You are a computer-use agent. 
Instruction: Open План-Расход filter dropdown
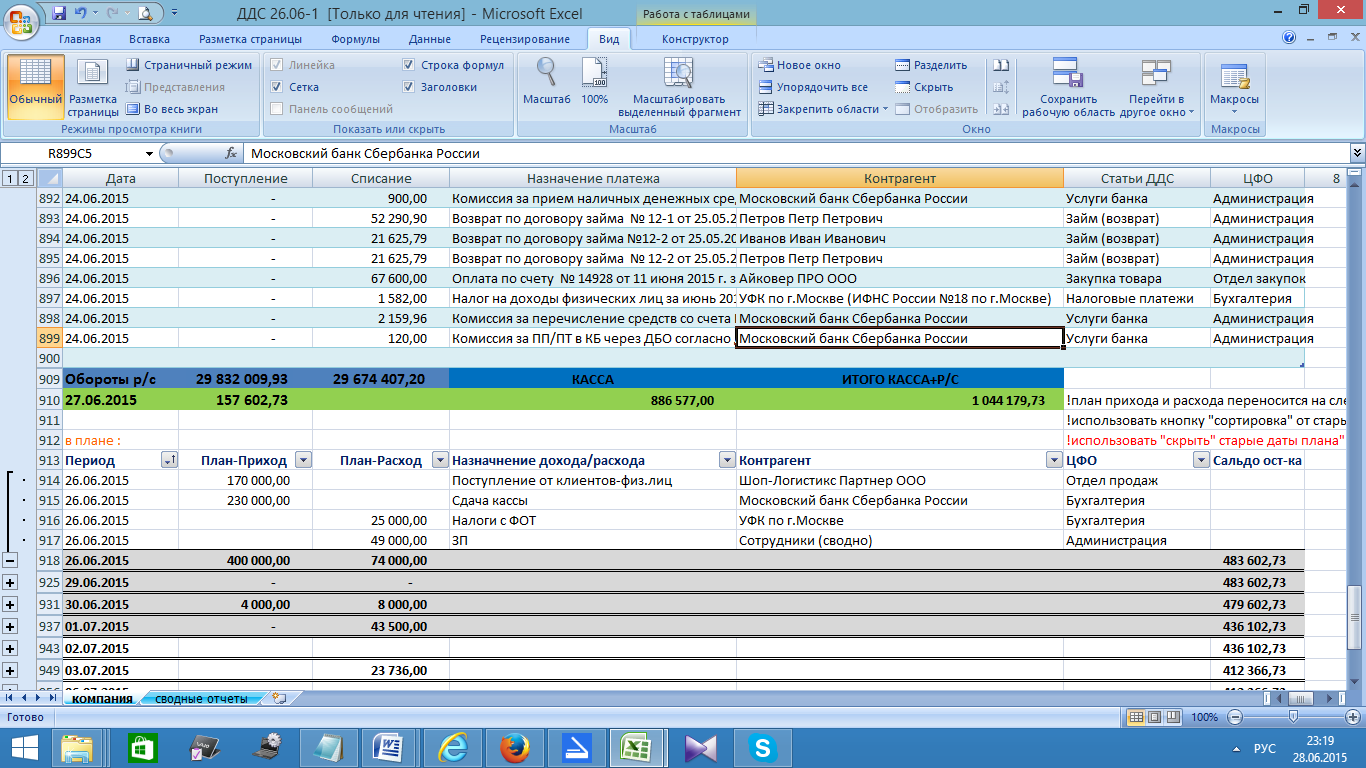tap(439, 460)
